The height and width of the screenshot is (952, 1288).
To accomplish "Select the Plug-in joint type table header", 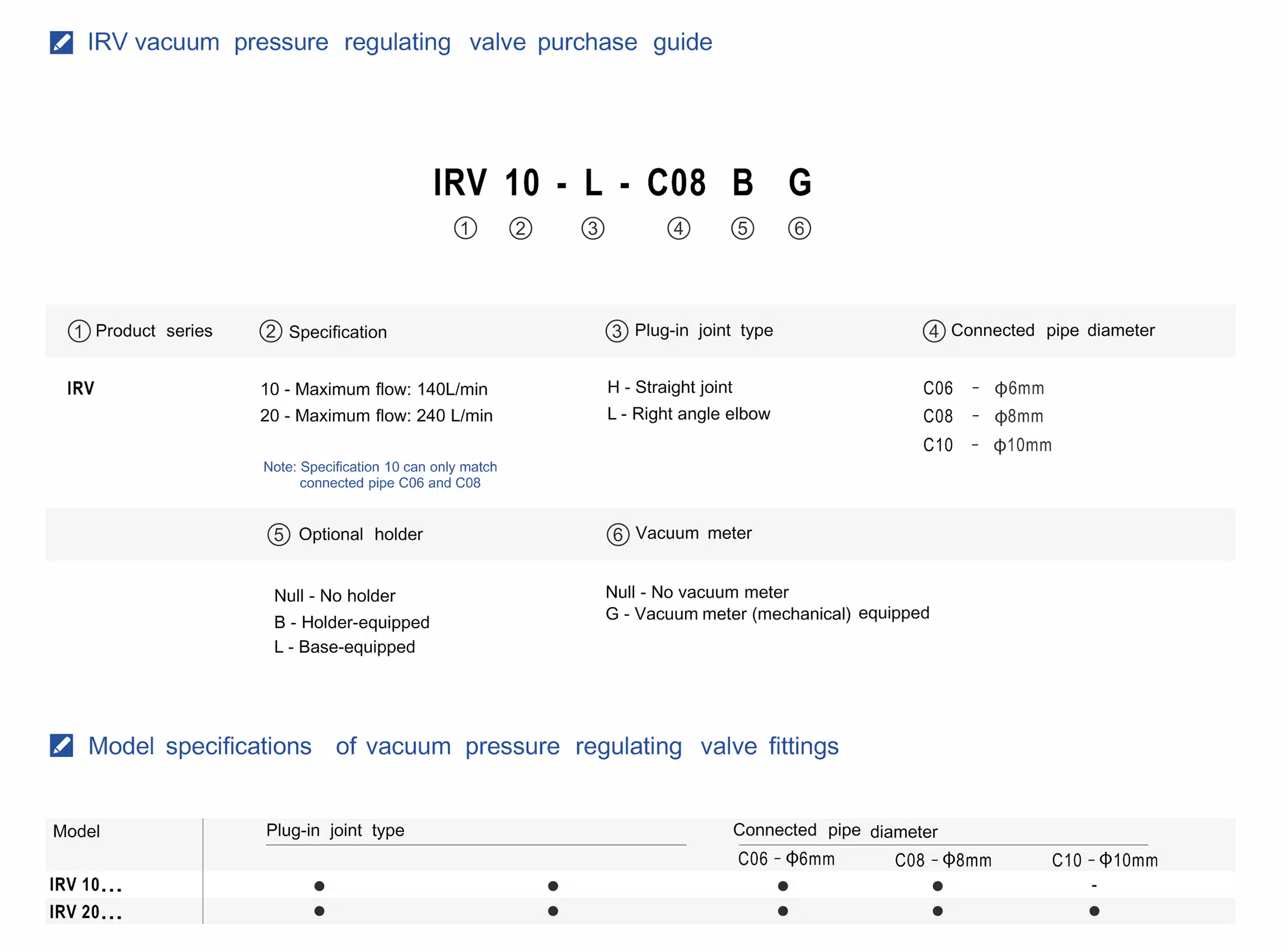I will click(x=335, y=830).
